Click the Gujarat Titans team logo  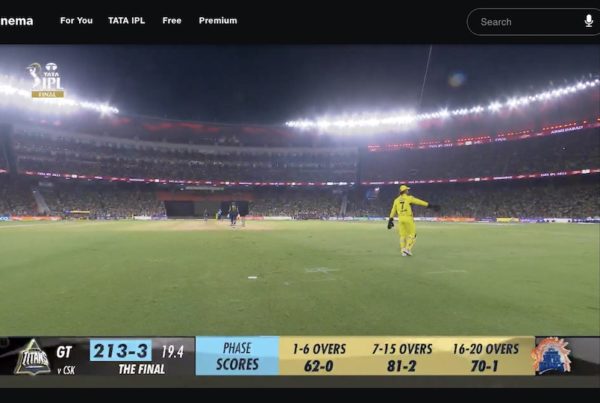point(32,357)
